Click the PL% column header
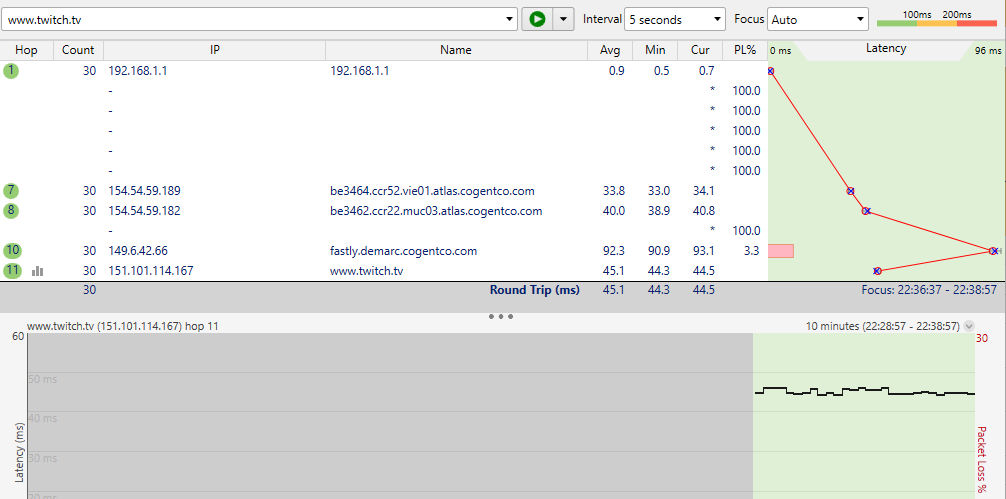Viewport: 1006px width, 499px height. (x=744, y=50)
